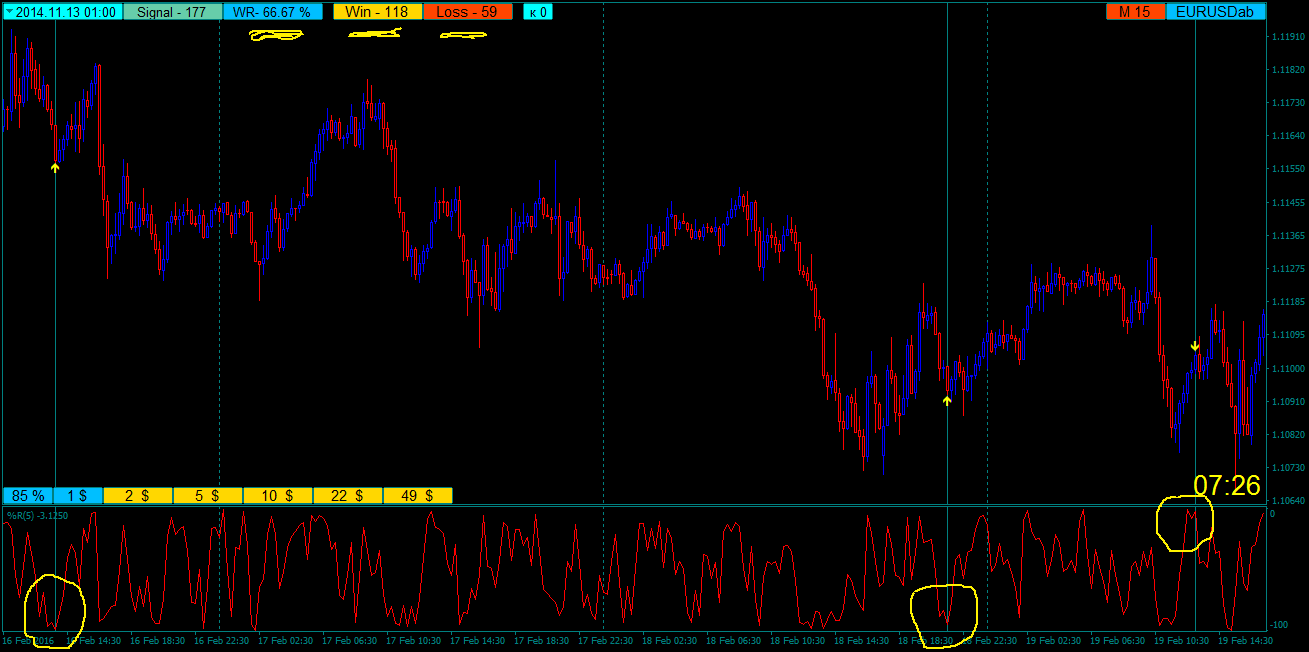Click the 85 % payout box
Image resolution: width=1309 pixels, height=652 pixels.
(28, 495)
